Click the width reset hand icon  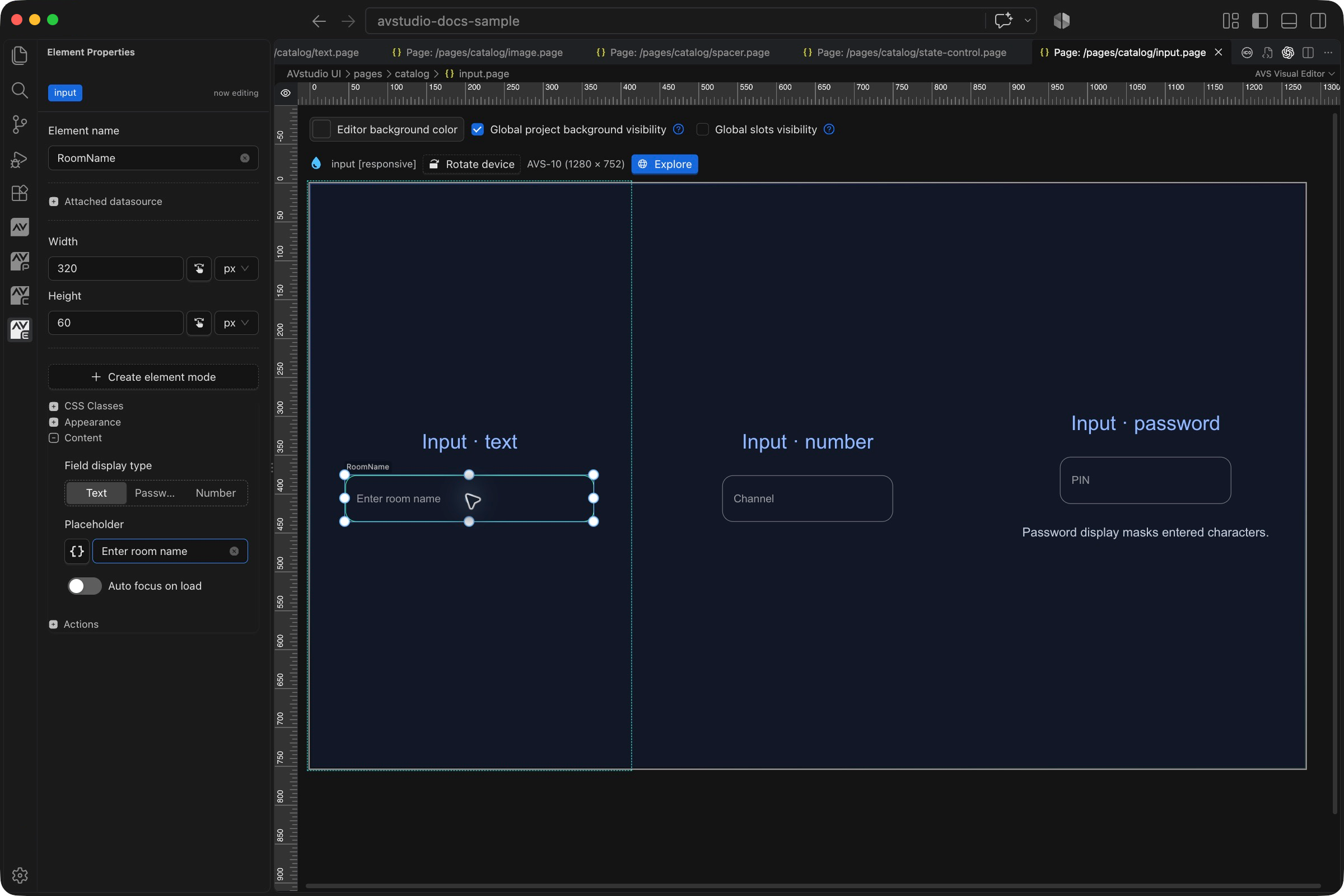point(199,269)
